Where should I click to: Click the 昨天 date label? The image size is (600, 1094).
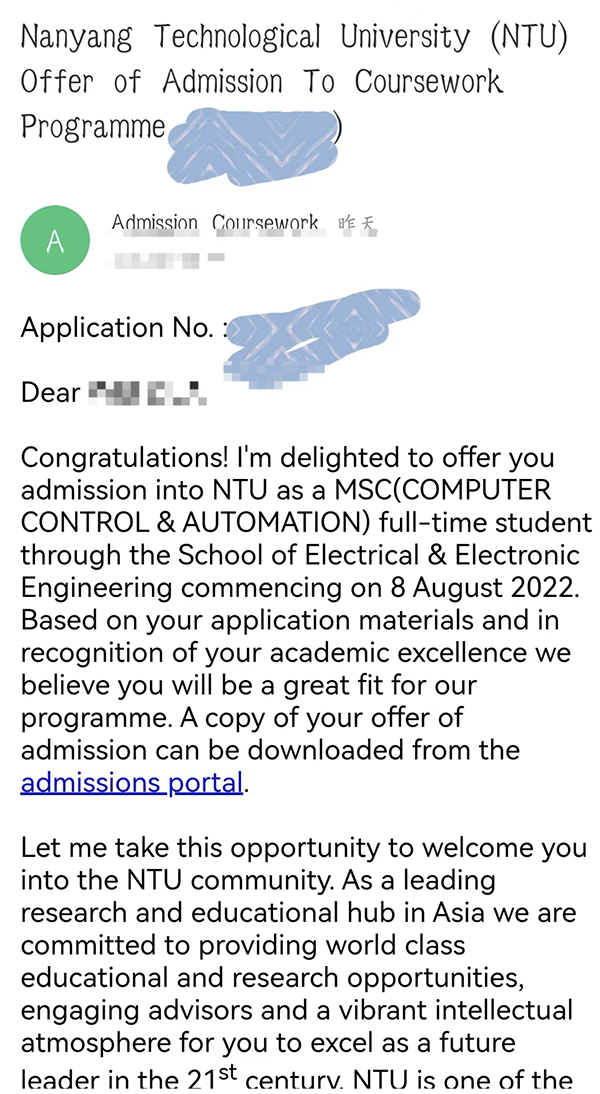click(x=359, y=224)
